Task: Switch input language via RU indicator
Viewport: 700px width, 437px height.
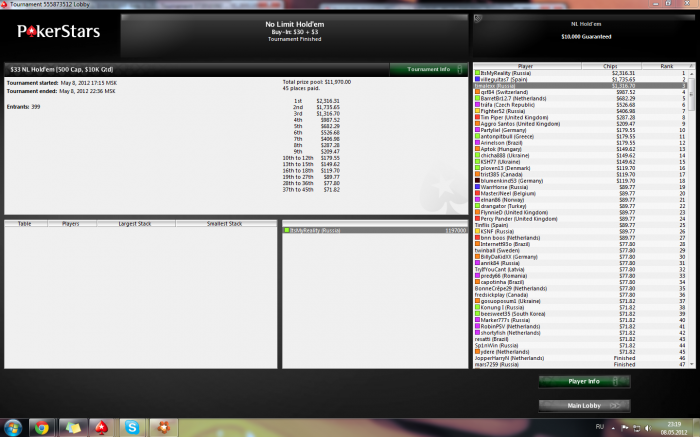Action: point(600,427)
